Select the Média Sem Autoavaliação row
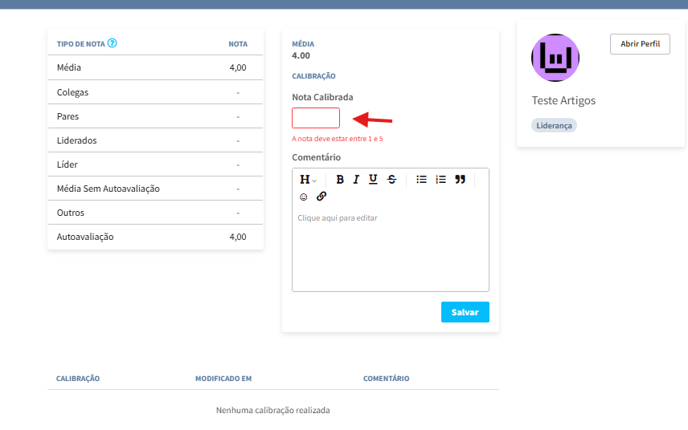The image size is (688, 430). pos(155,189)
